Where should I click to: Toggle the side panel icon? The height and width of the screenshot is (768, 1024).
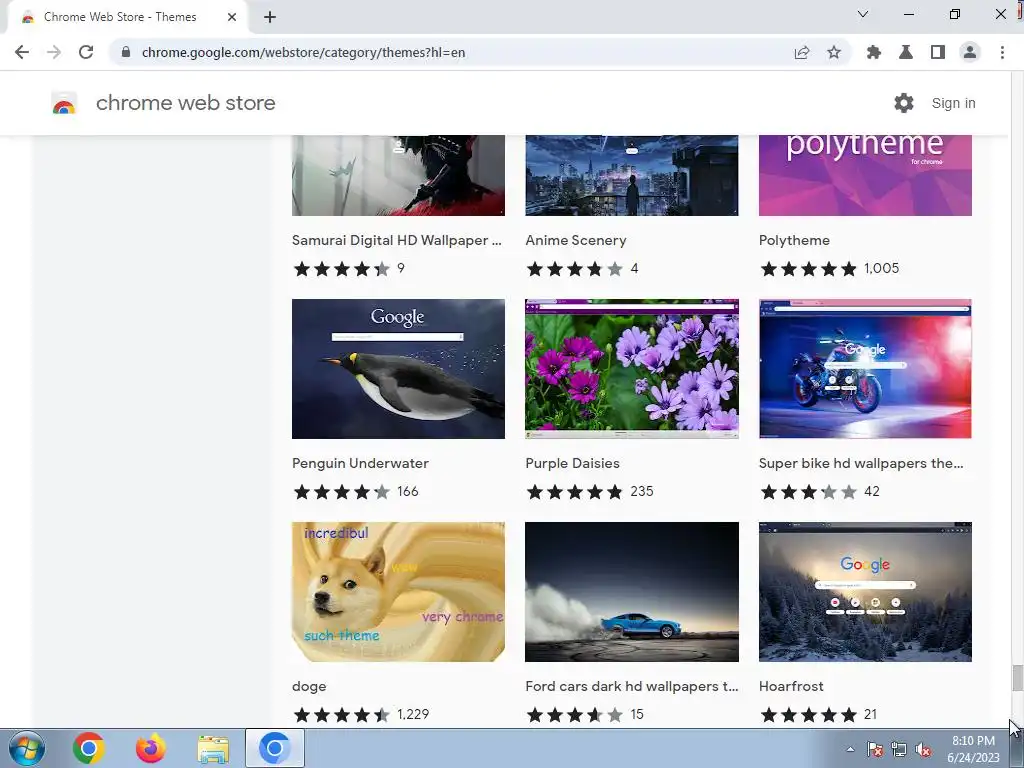[938, 52]
